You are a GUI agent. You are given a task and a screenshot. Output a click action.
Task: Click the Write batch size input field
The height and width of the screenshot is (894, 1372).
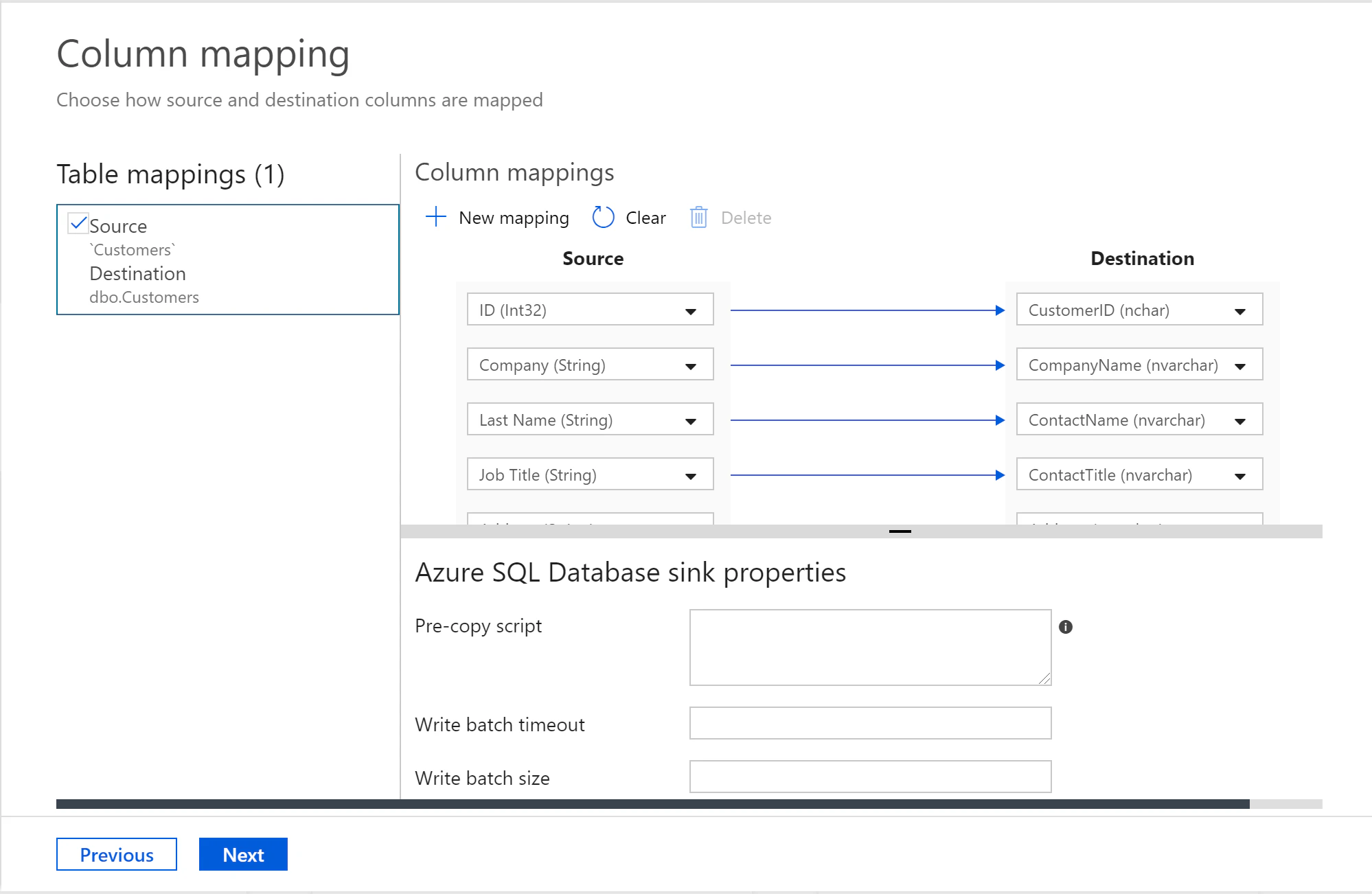click(x=871, y=777)
